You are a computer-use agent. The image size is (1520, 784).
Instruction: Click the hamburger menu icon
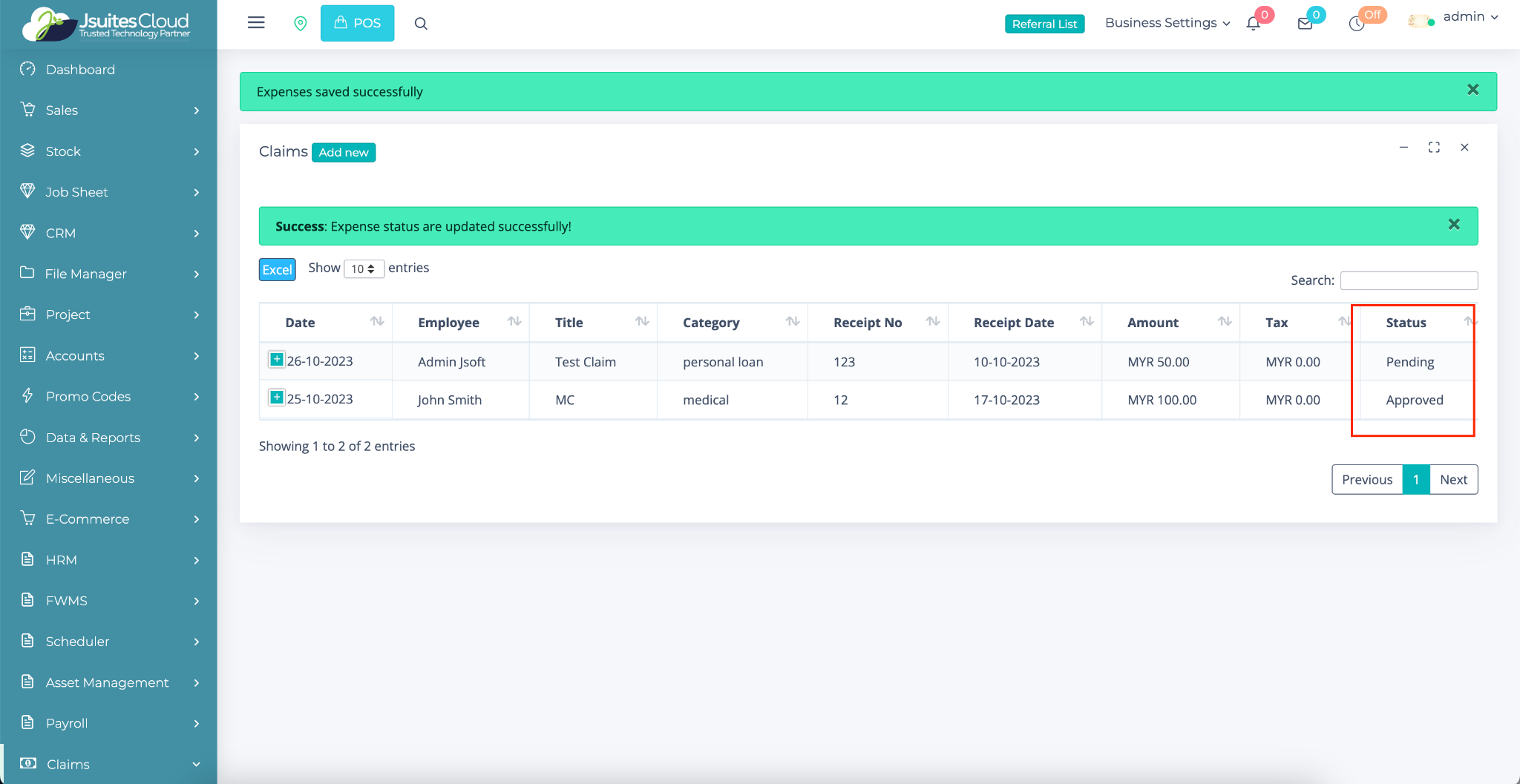pos(256,23)
